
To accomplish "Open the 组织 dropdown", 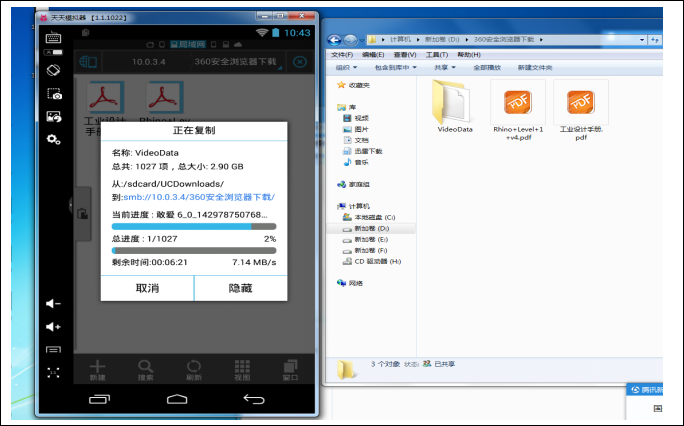I will [x=346, y=68].
